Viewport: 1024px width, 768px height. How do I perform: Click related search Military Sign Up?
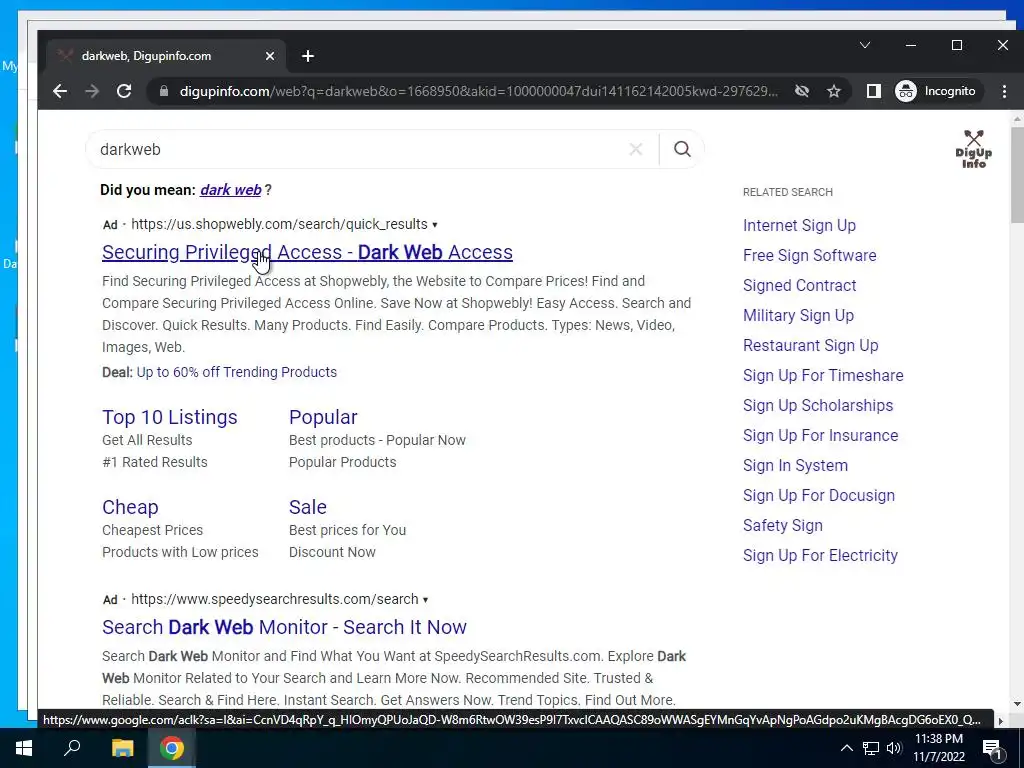click(799, 315)
